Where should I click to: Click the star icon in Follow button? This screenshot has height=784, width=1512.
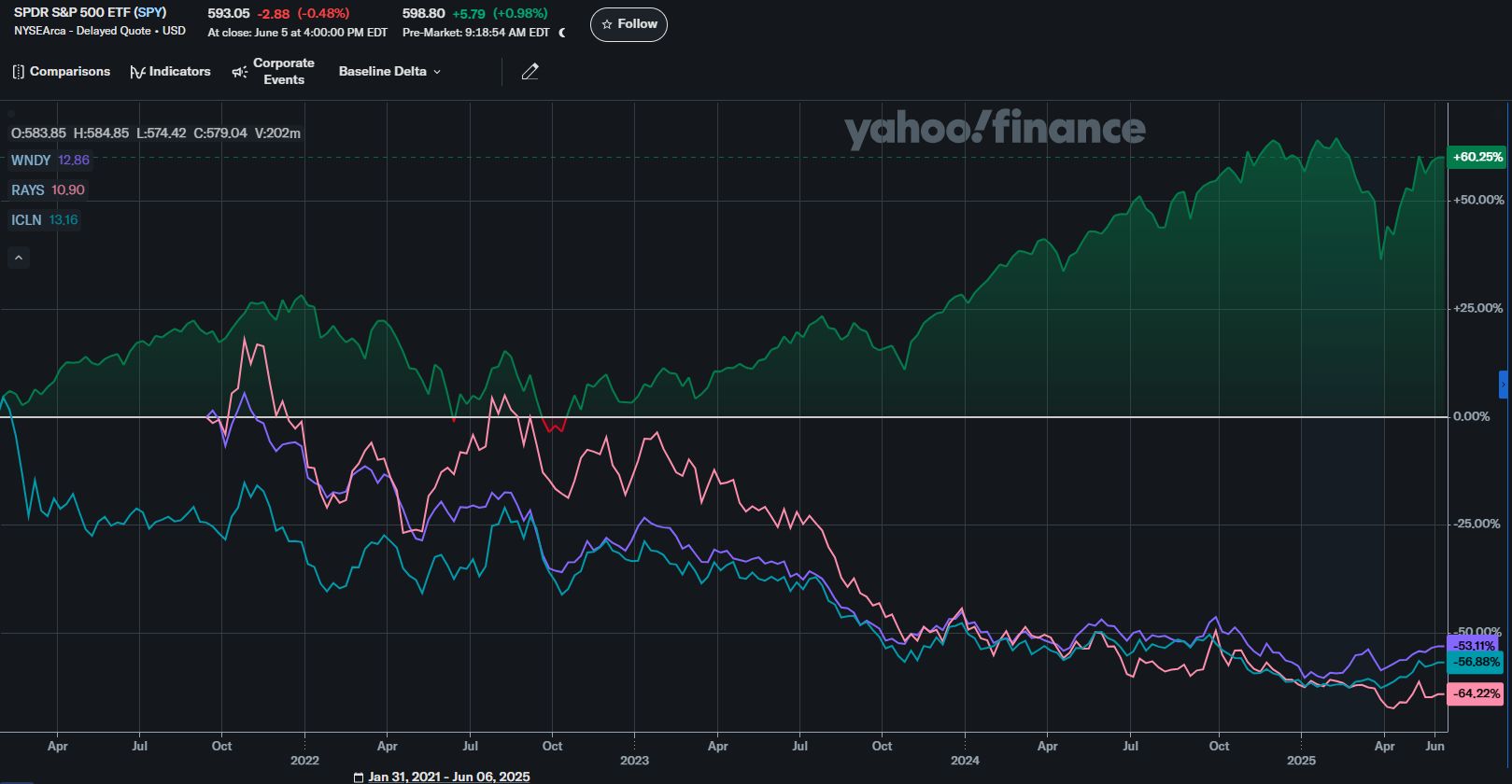[607, 24]
